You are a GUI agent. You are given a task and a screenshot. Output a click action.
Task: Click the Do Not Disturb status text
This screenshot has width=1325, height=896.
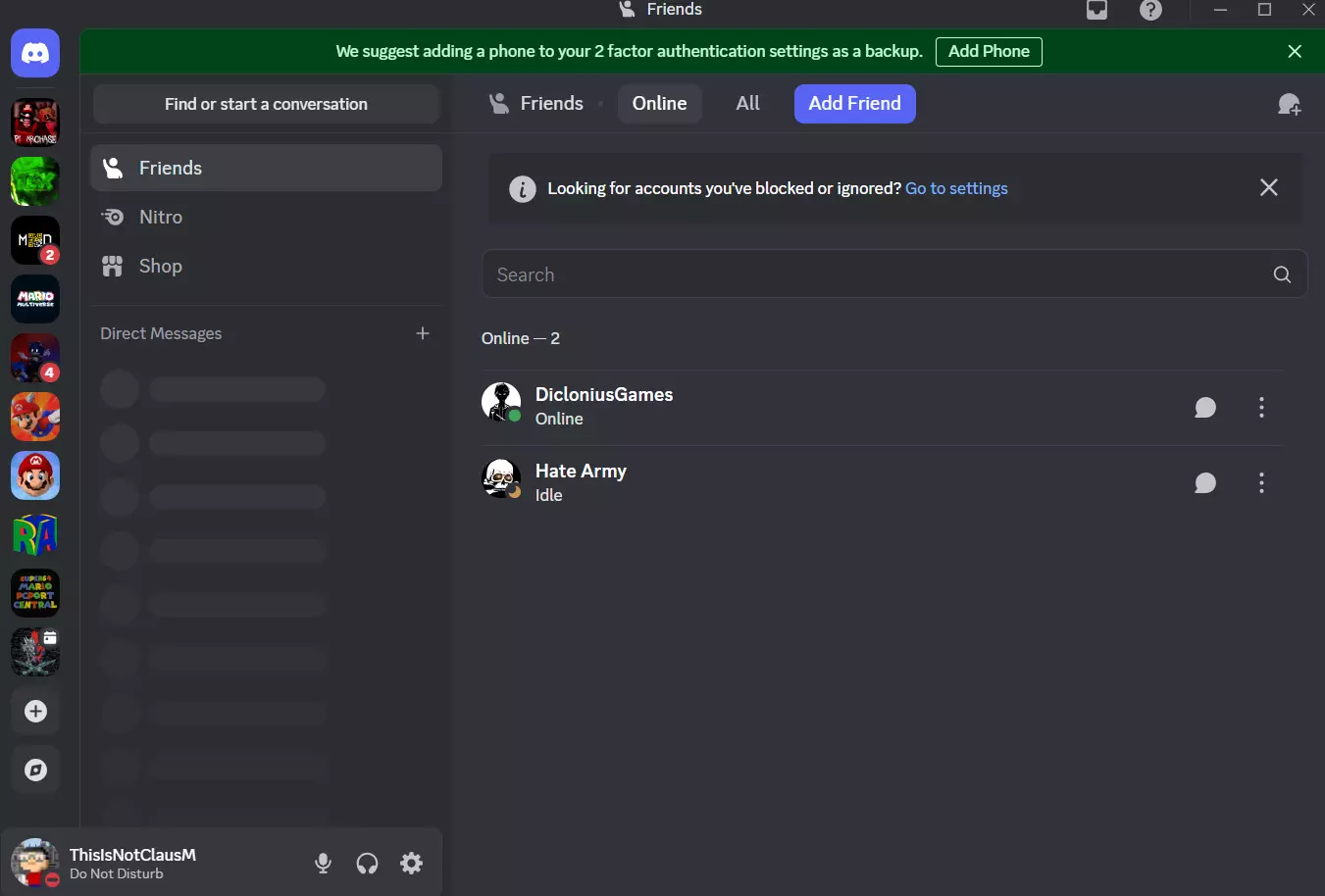117,873
